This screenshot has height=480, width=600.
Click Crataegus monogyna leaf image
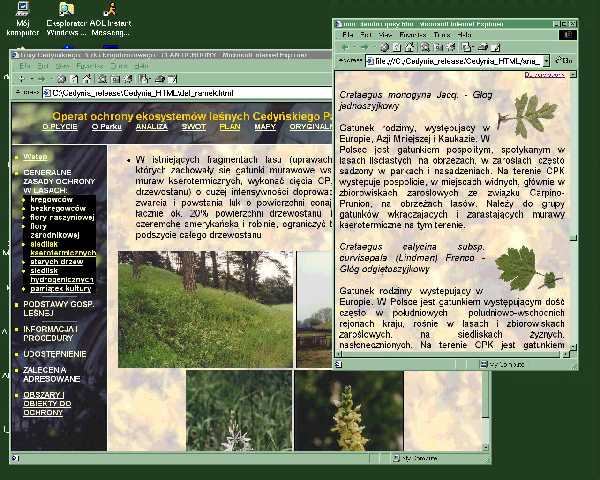(527, 115)
